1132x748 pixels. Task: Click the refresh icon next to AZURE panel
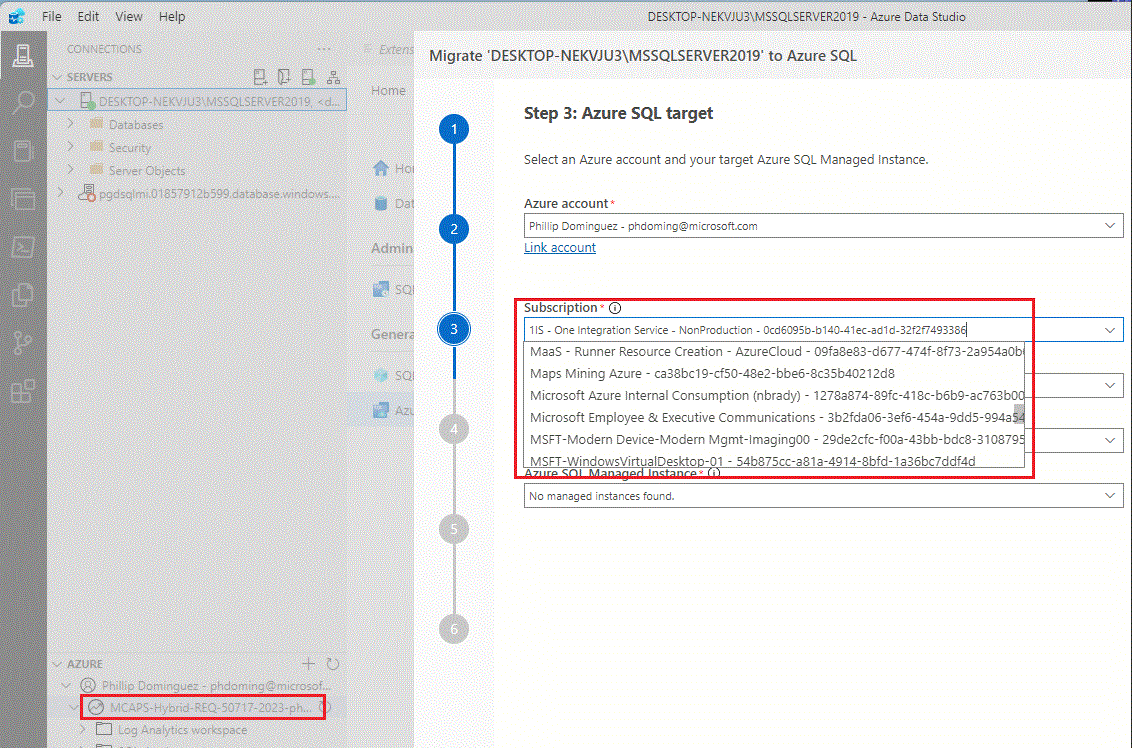coord(332,663)
